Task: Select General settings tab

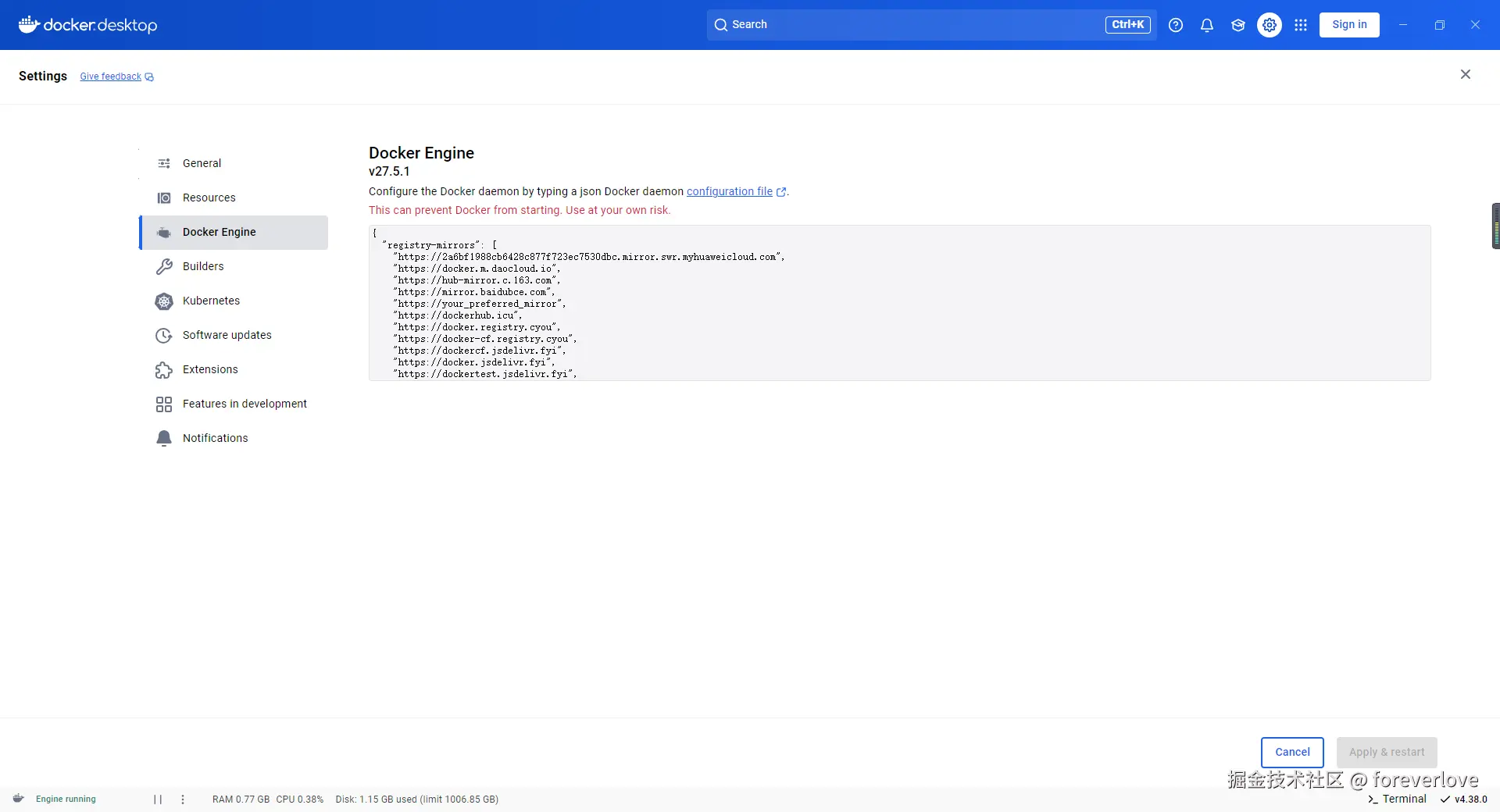Action: pos(234,163)
